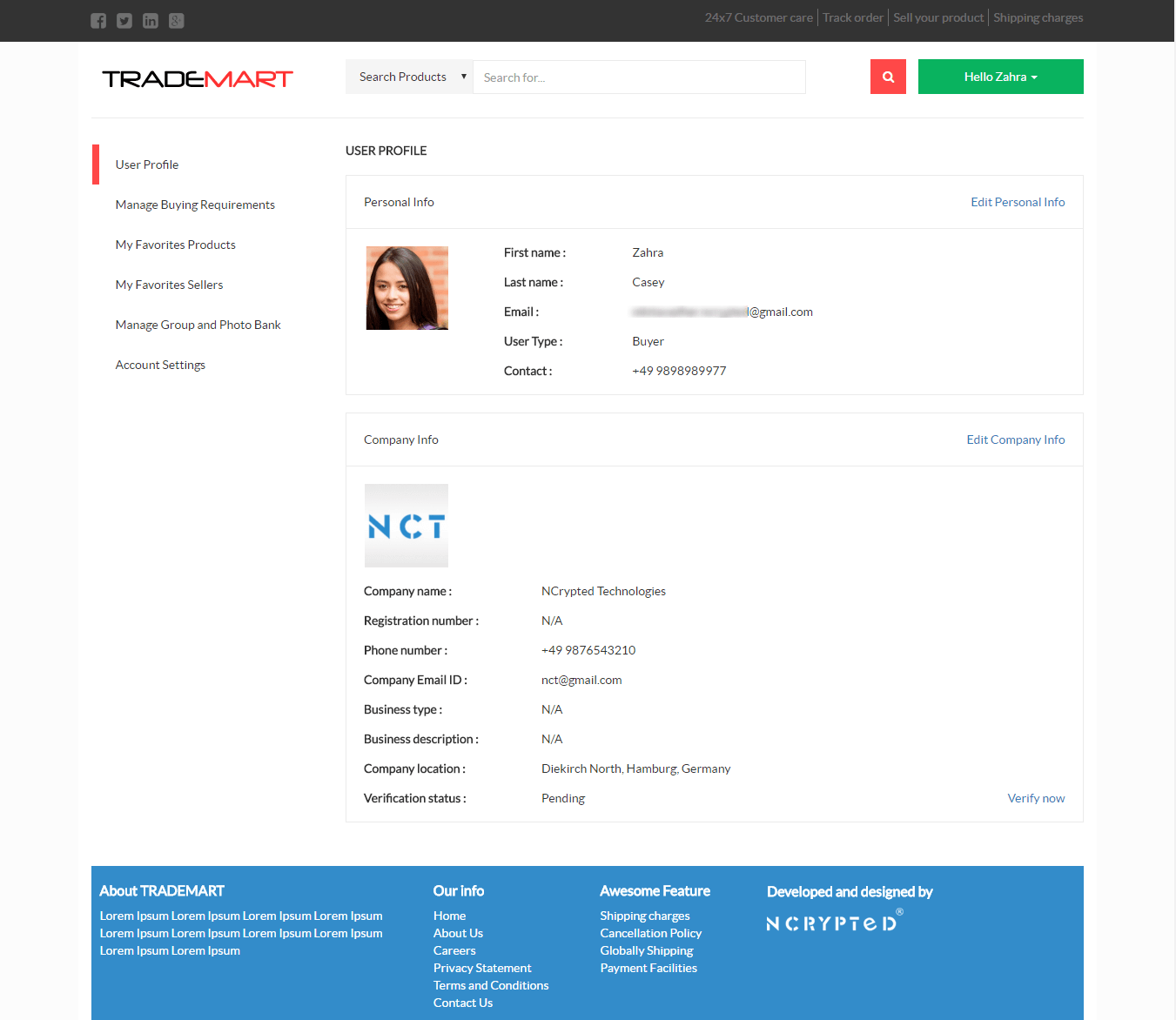Click the Pending verification status value
Image resolution: width=1176 pixels, height=1020 pixels.
point(563,798)
